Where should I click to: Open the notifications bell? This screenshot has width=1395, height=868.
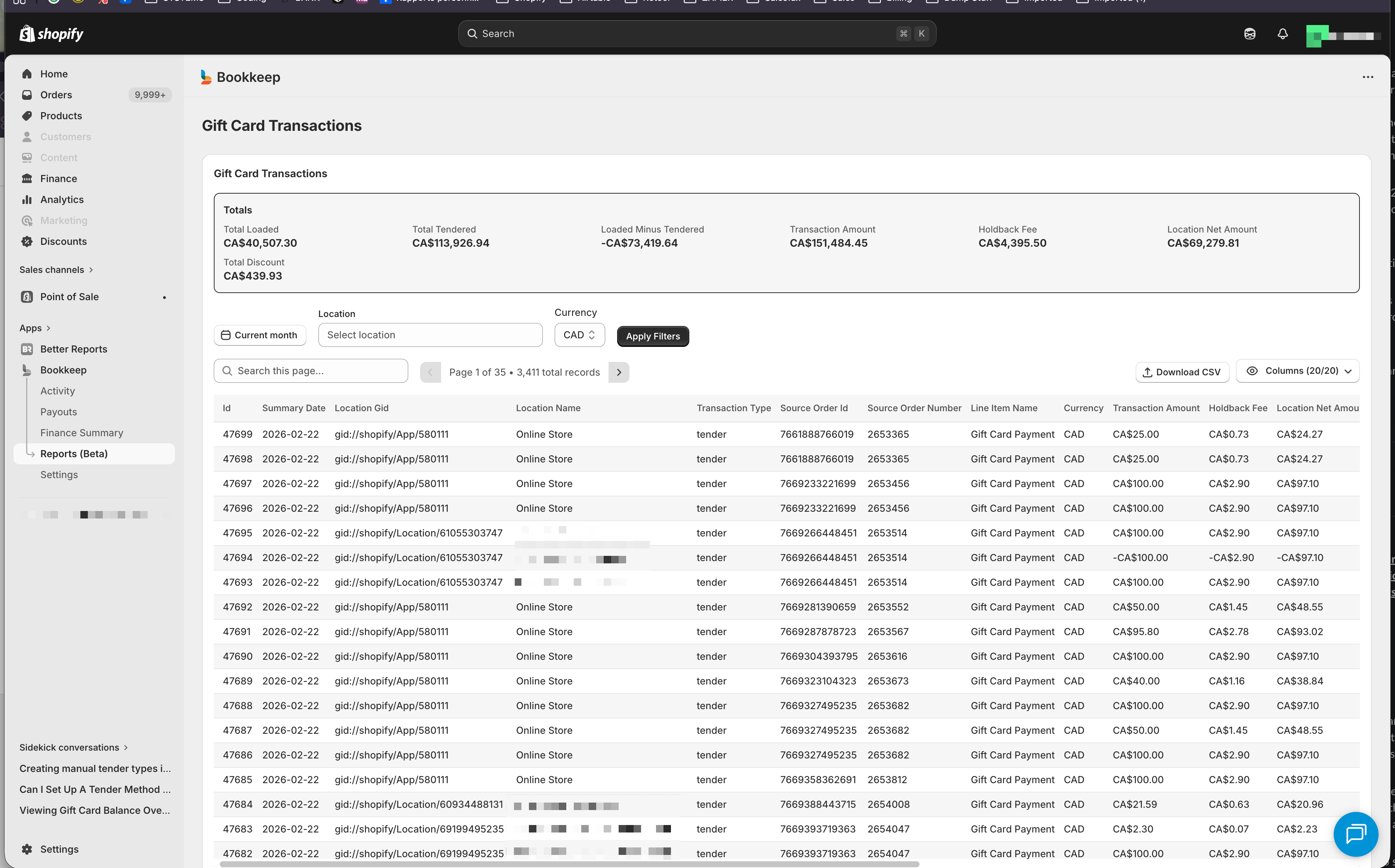[x=1282, y=34]
